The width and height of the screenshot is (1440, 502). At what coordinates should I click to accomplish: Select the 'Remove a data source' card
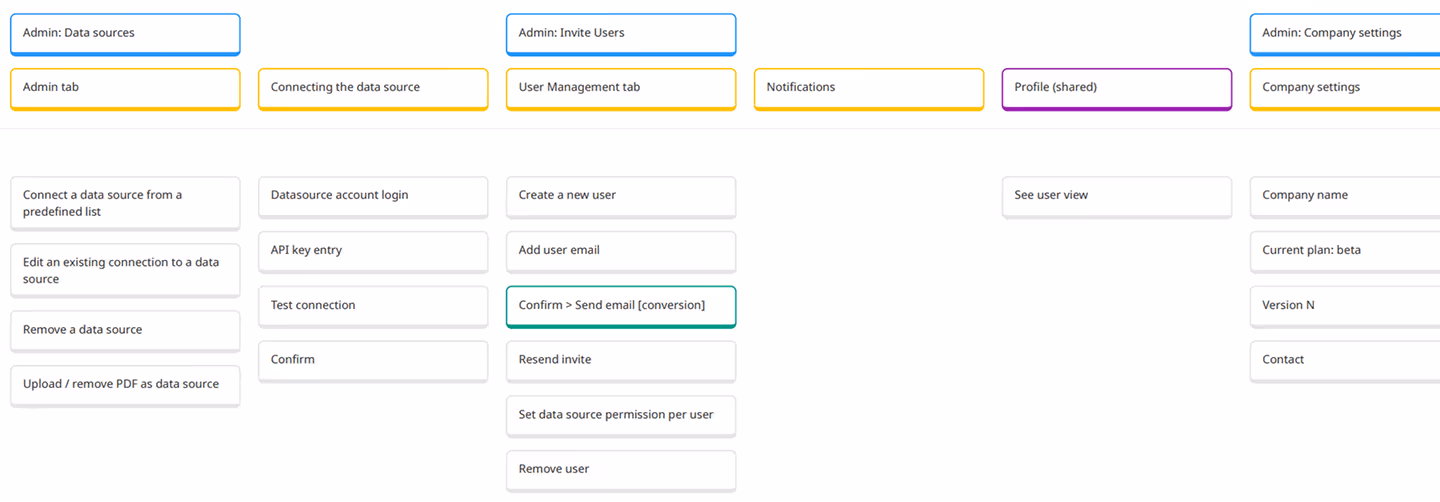pos(125,331)
